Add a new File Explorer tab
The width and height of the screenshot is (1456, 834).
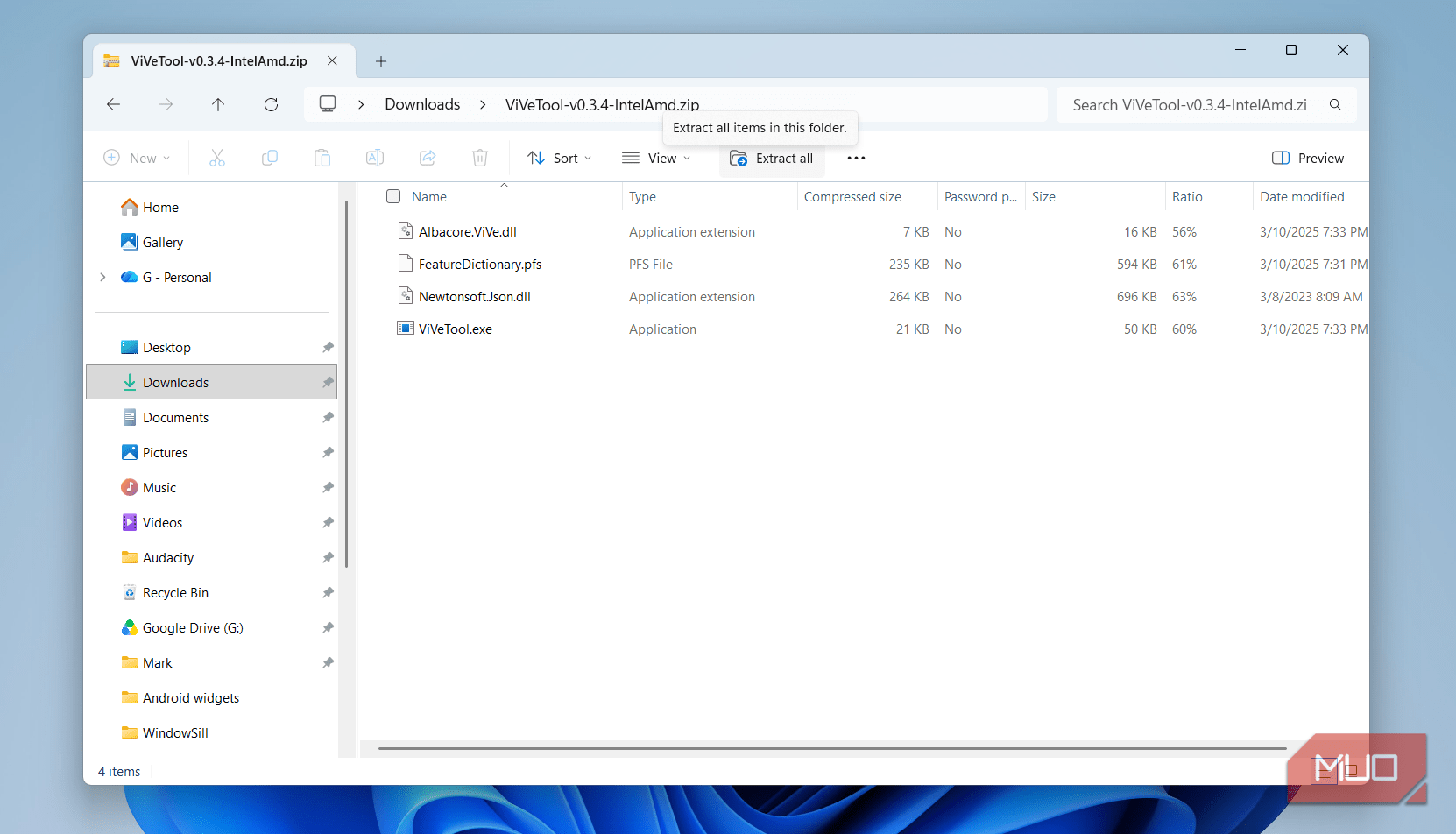381,60
